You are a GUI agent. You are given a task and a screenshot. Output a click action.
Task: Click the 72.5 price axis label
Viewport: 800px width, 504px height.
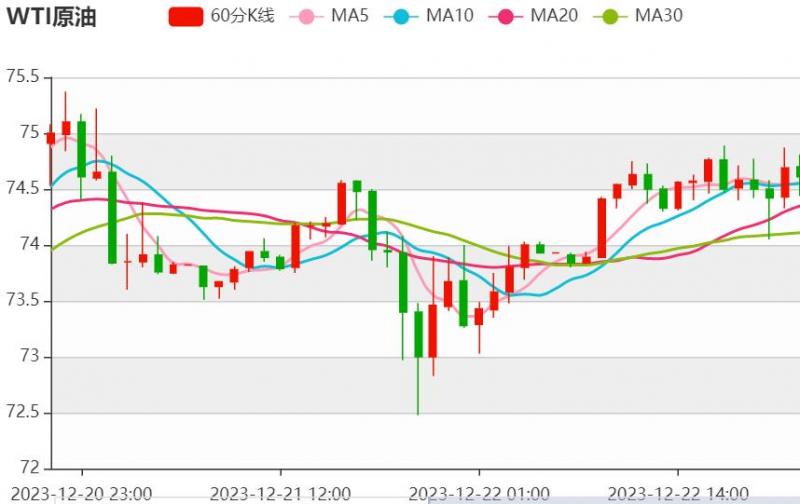22,413
